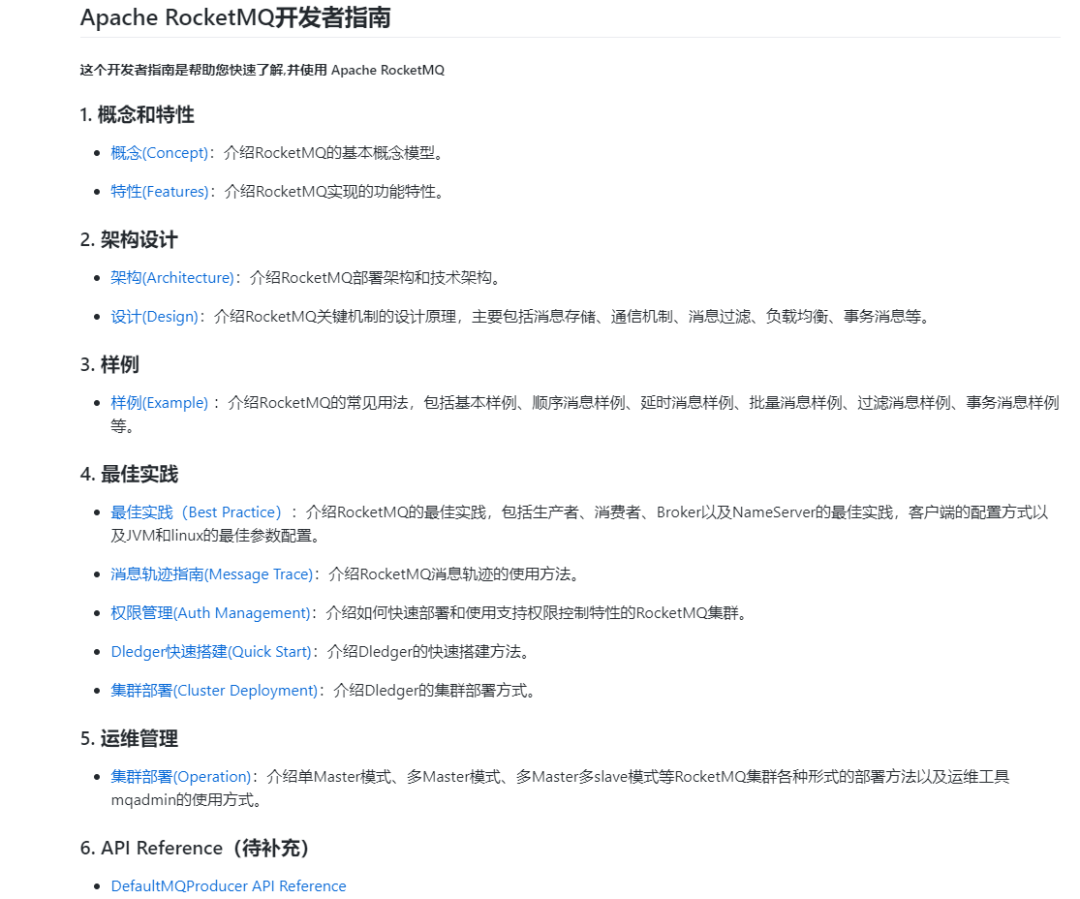The image size is (1080, 899).
Task: Click heading 6. API Reference（待补充）
Action: point(194,848)
